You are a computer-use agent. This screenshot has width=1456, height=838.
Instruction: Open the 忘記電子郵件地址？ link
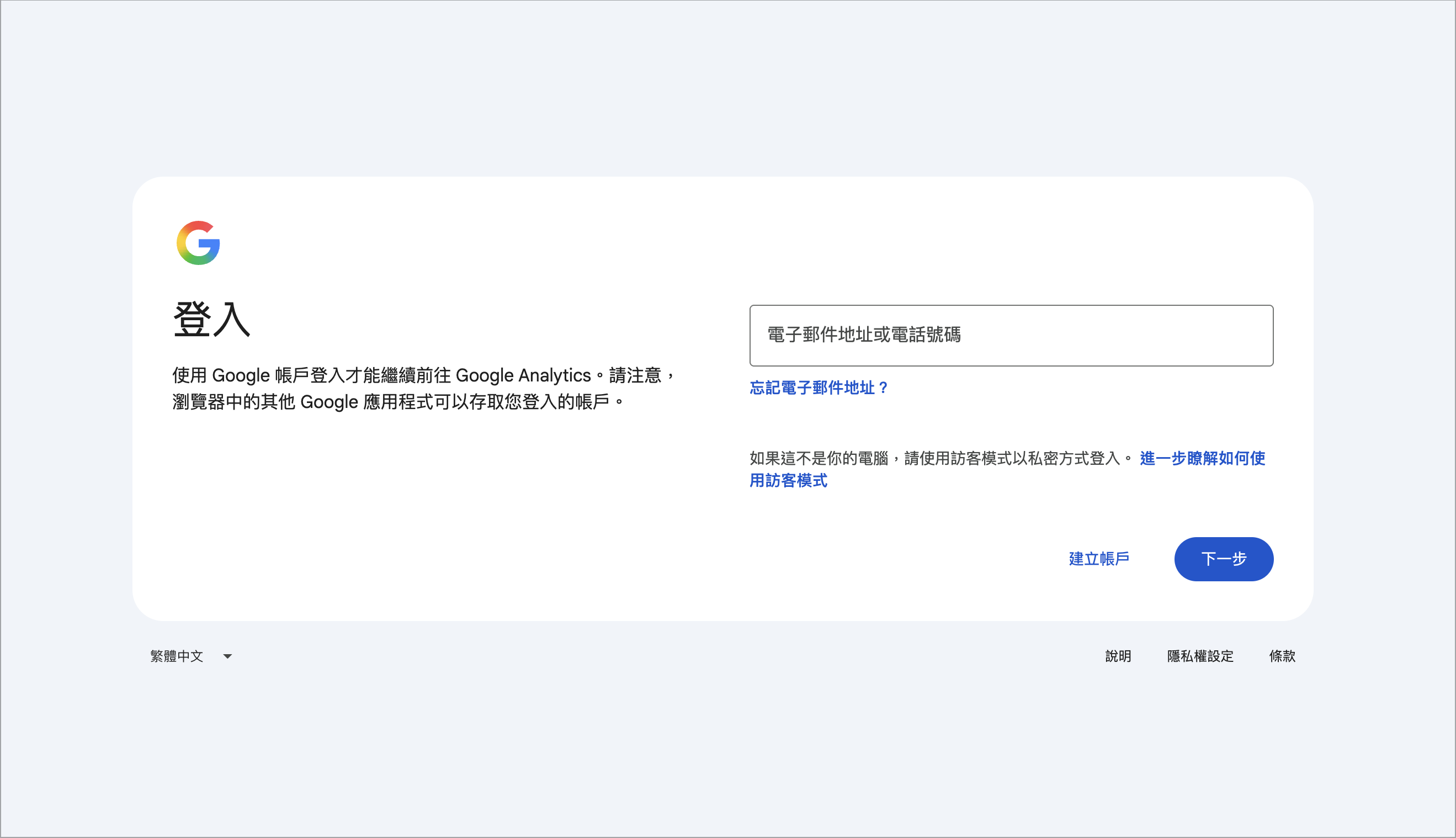tap(819, 388)
